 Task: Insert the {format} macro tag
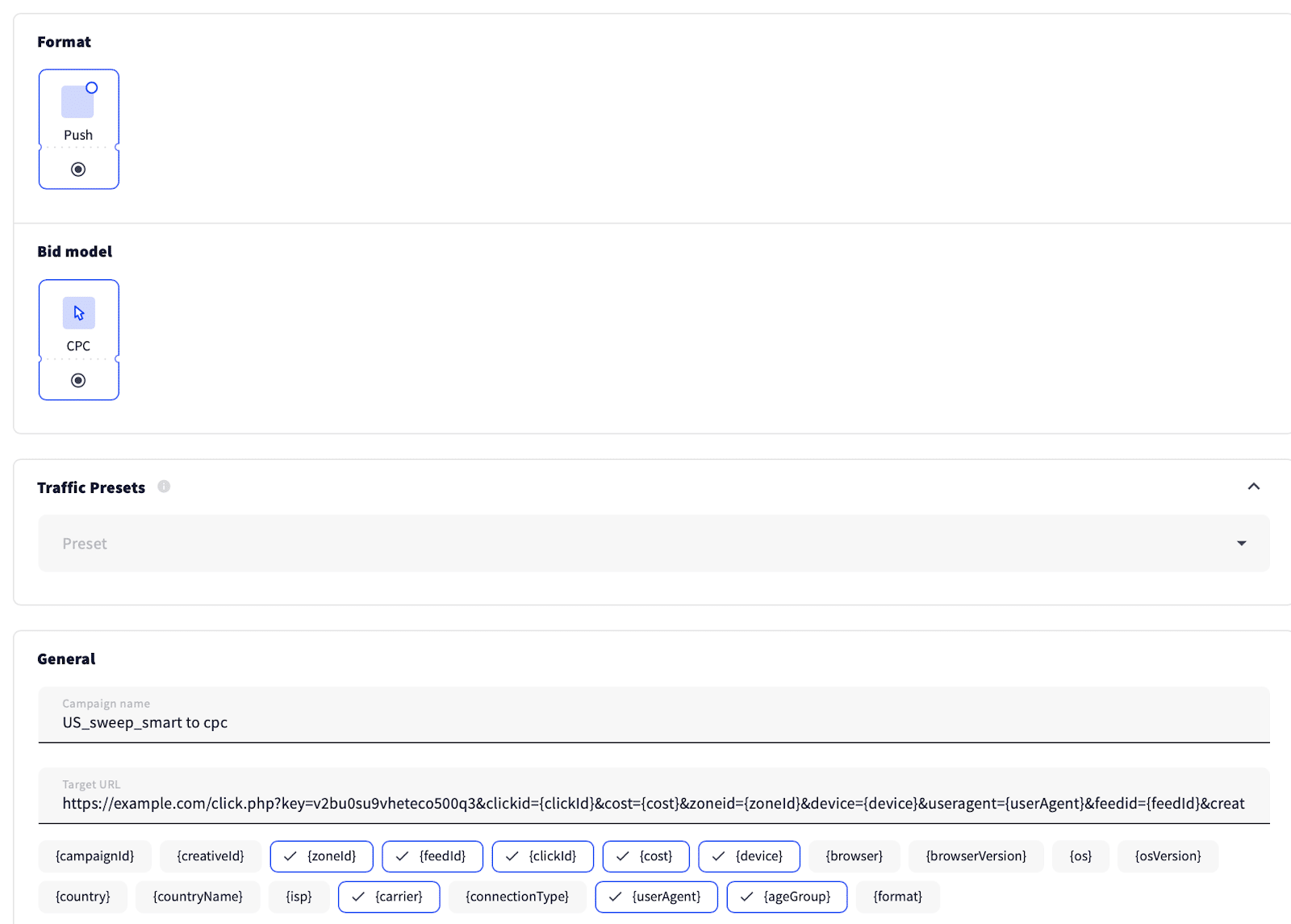point(897,897)
